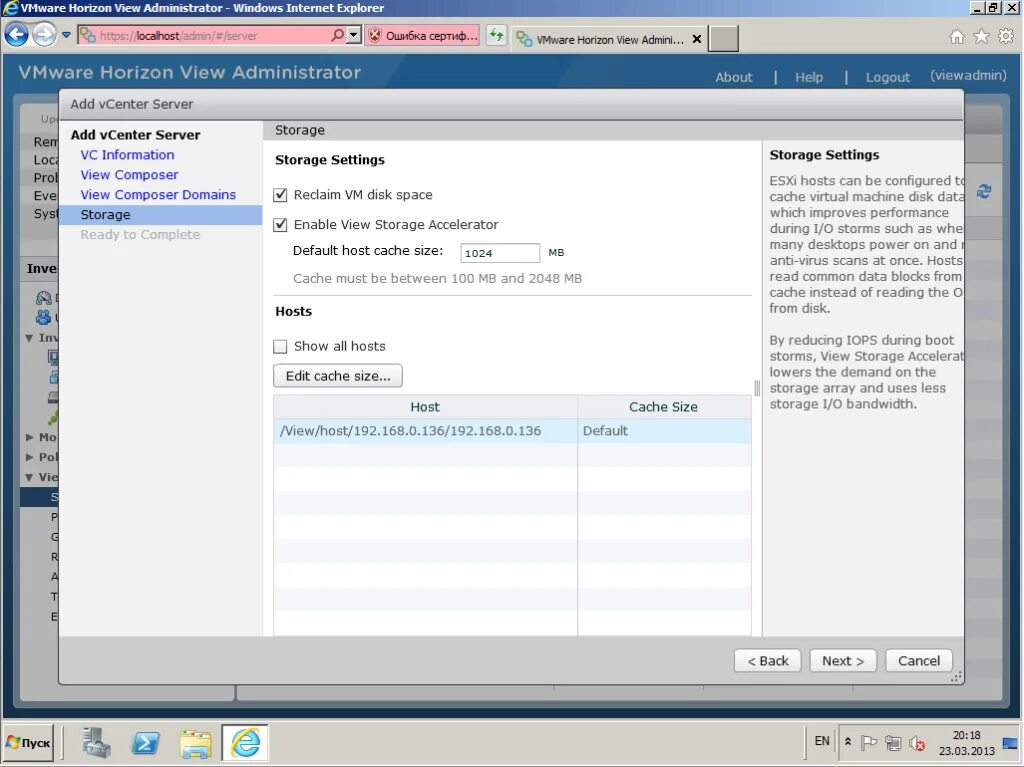Show hidden tray icons arrow
Image resolution: width=1024 pixels, height=767 pixels.
coord(848,742)
